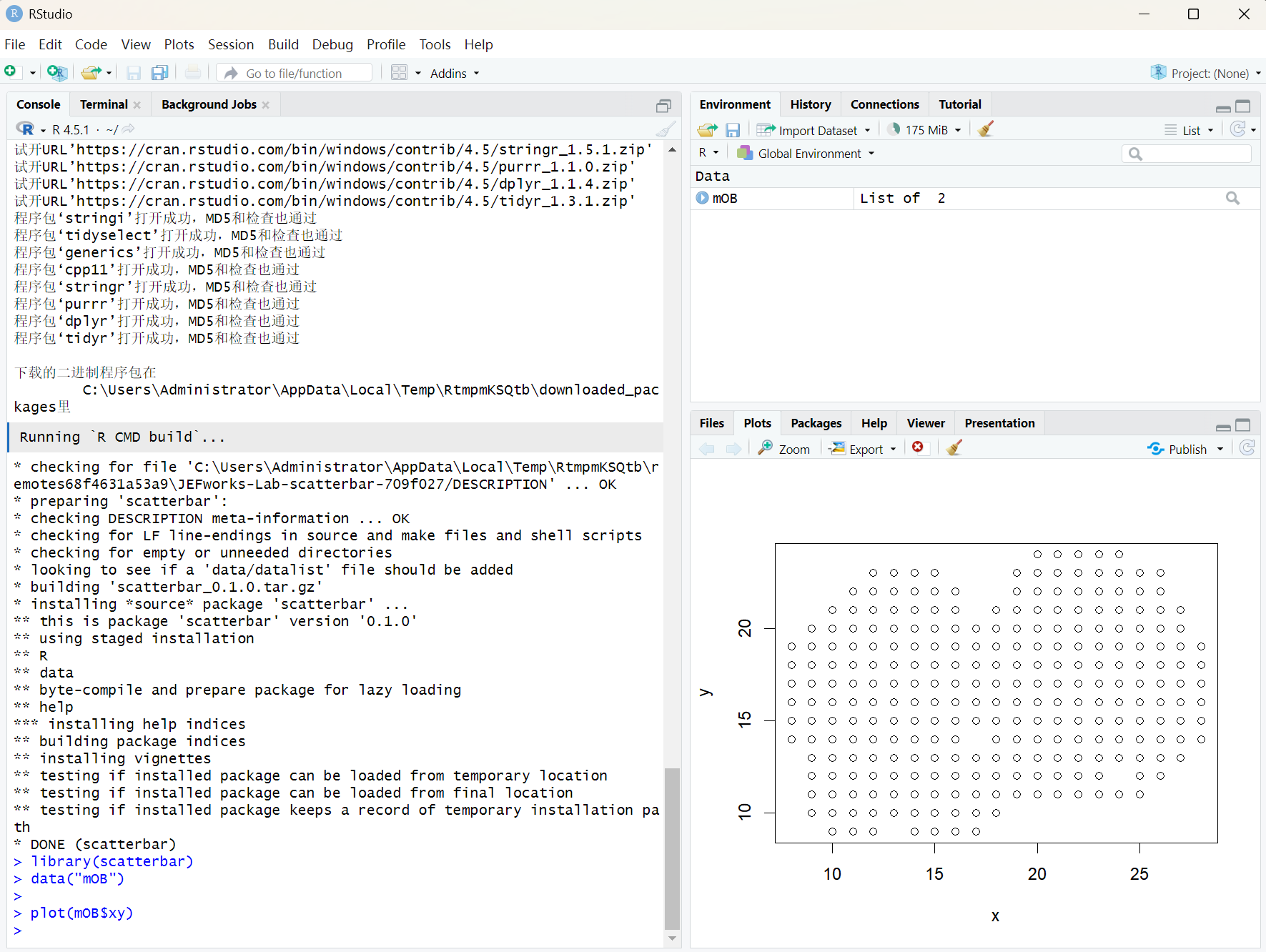Click console scroll up arrow
The width and height of the screenshot is (1266, 952).
pyautogui.click(x=672, y=149)
